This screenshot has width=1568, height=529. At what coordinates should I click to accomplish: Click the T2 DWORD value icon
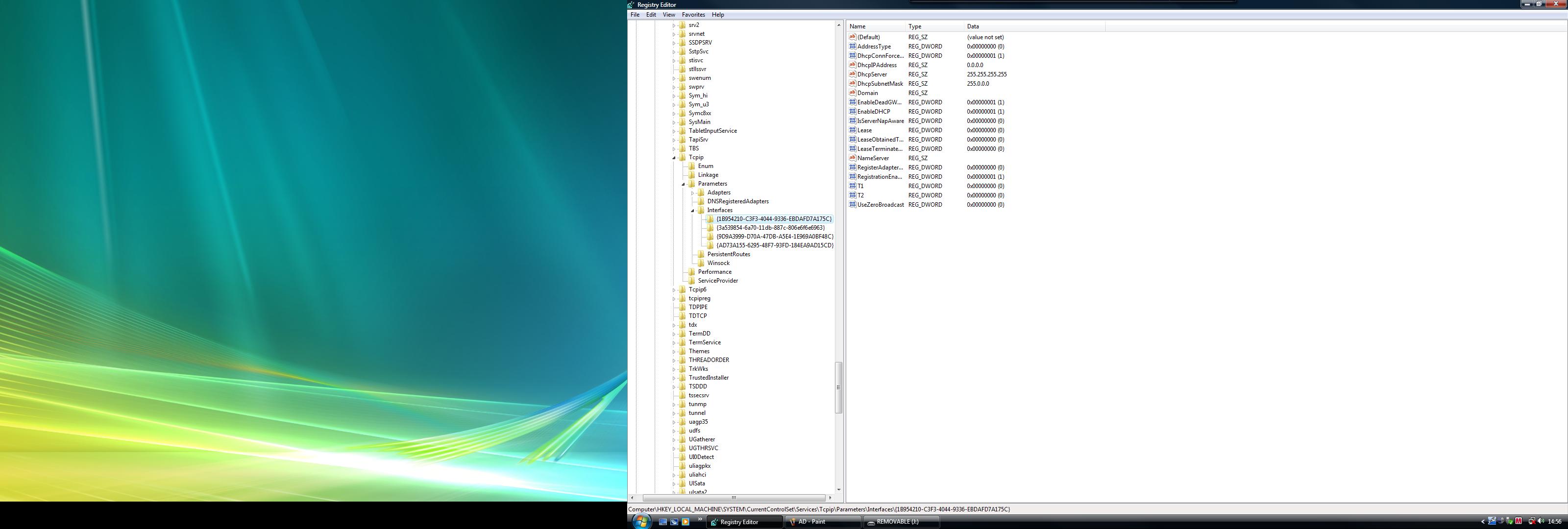tap(853, 195)
